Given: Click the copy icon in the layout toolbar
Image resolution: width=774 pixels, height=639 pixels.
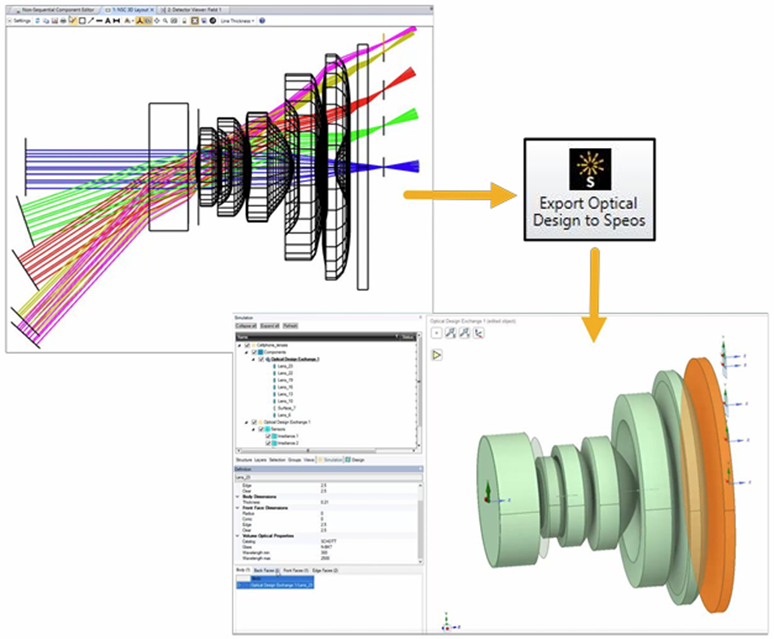Looking at the screenshot, I should 46,21.
